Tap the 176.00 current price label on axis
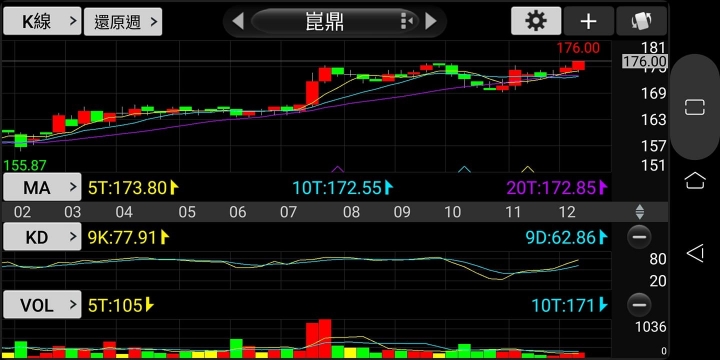Screen dimensions: 720x360 pyautogui.click(x=645, y=61)
